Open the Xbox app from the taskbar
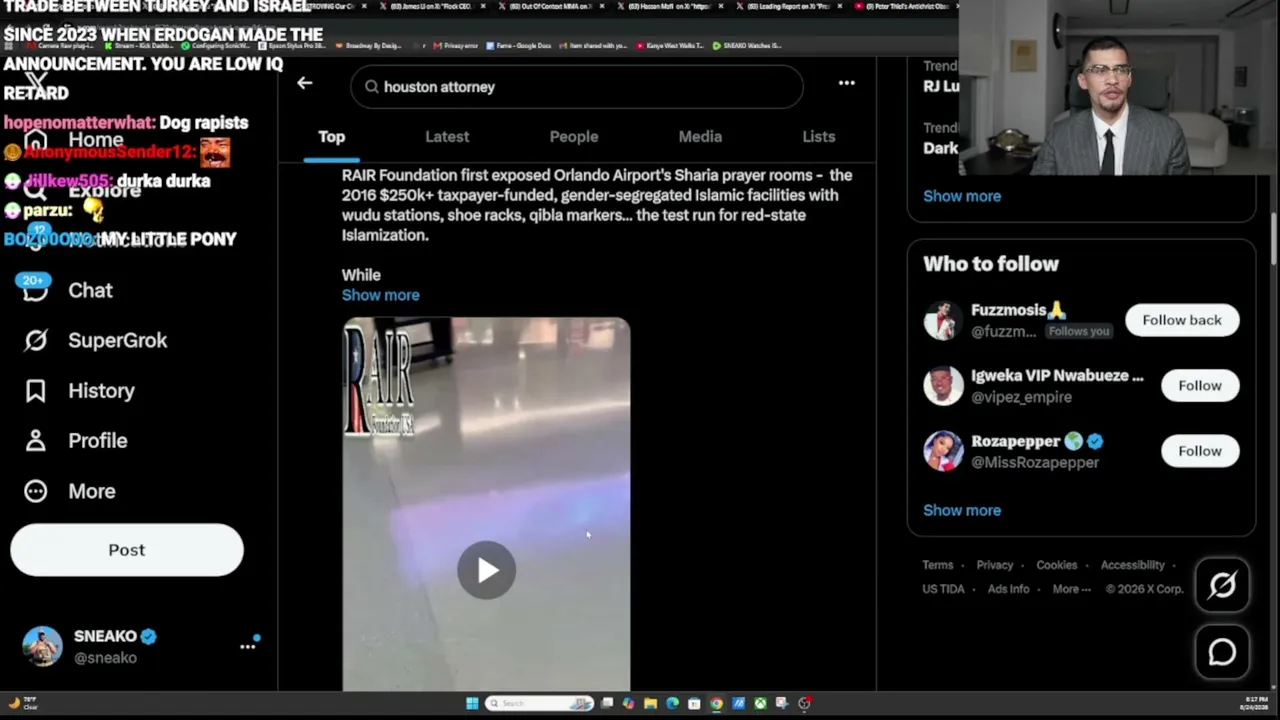1280x720 pixels. coord(760,703)
